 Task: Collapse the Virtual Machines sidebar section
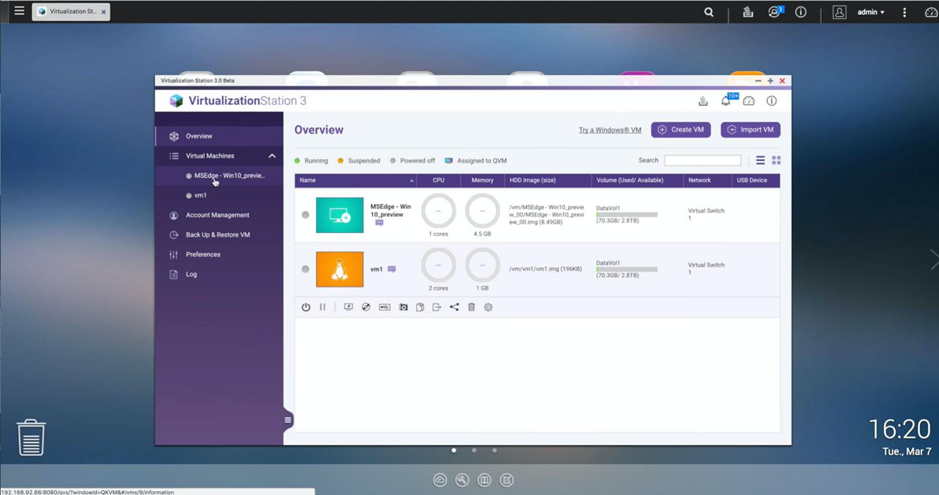(272, 156)
